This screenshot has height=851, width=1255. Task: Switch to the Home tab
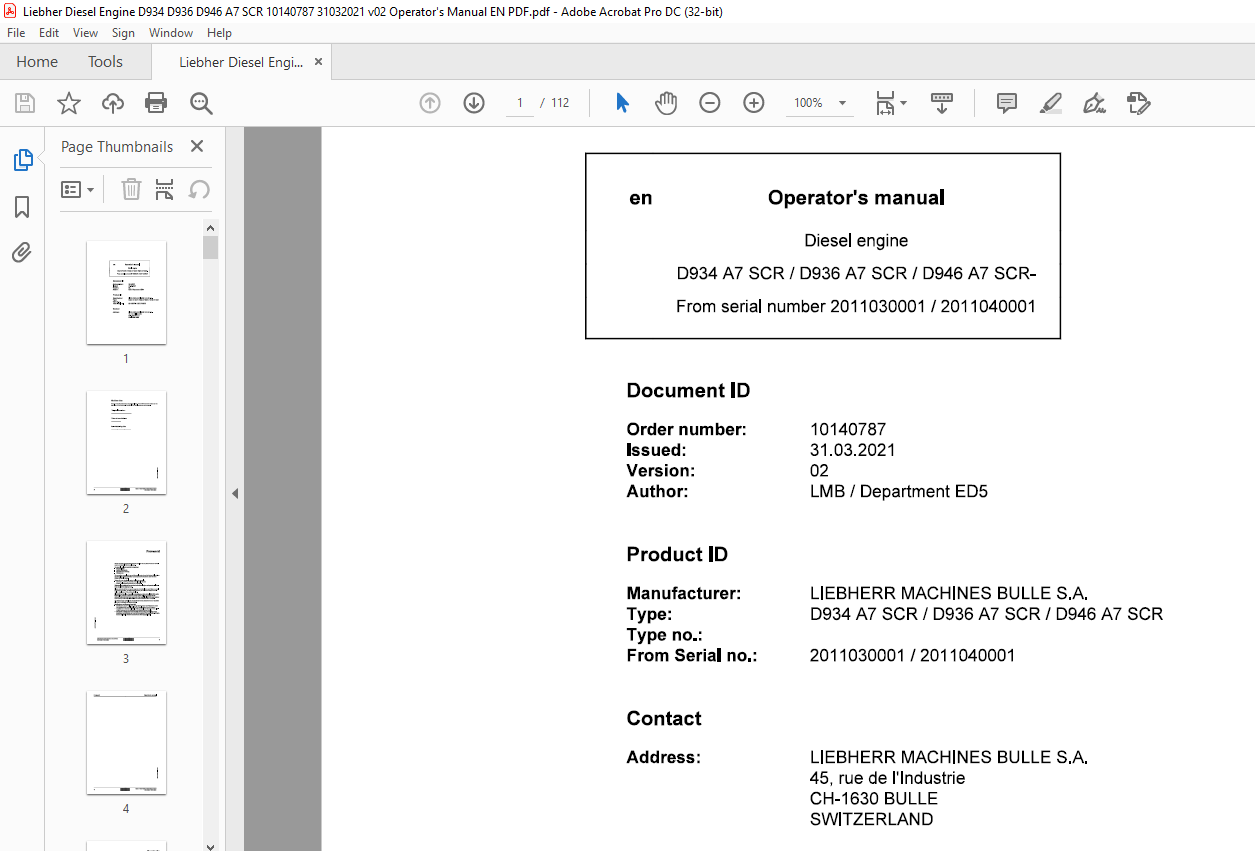[37, 62]
